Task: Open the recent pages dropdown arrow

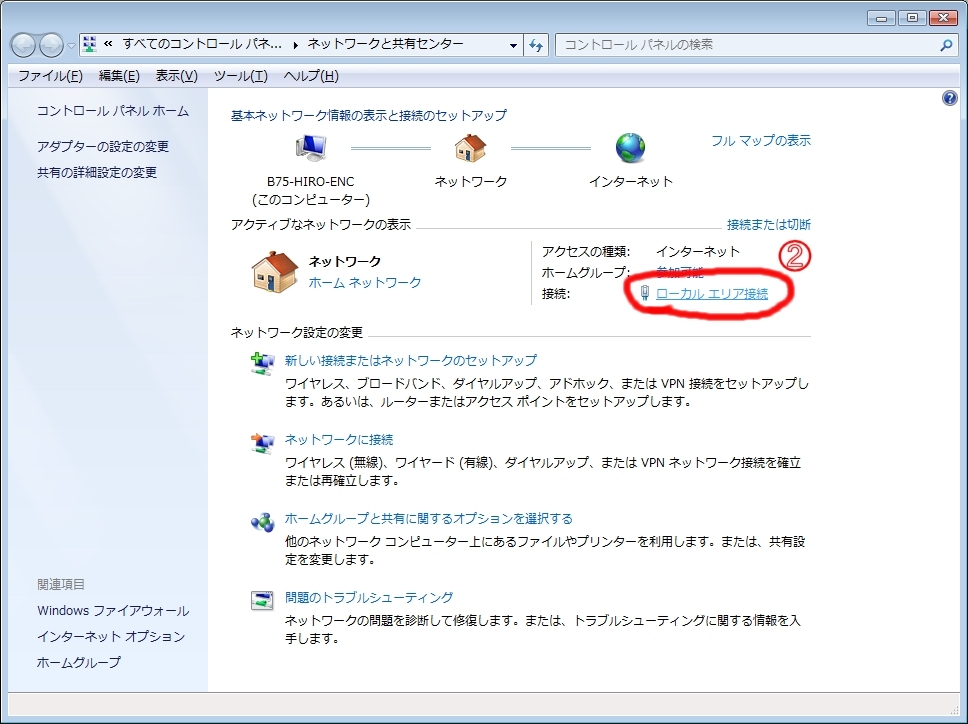Action: point(71,46)
